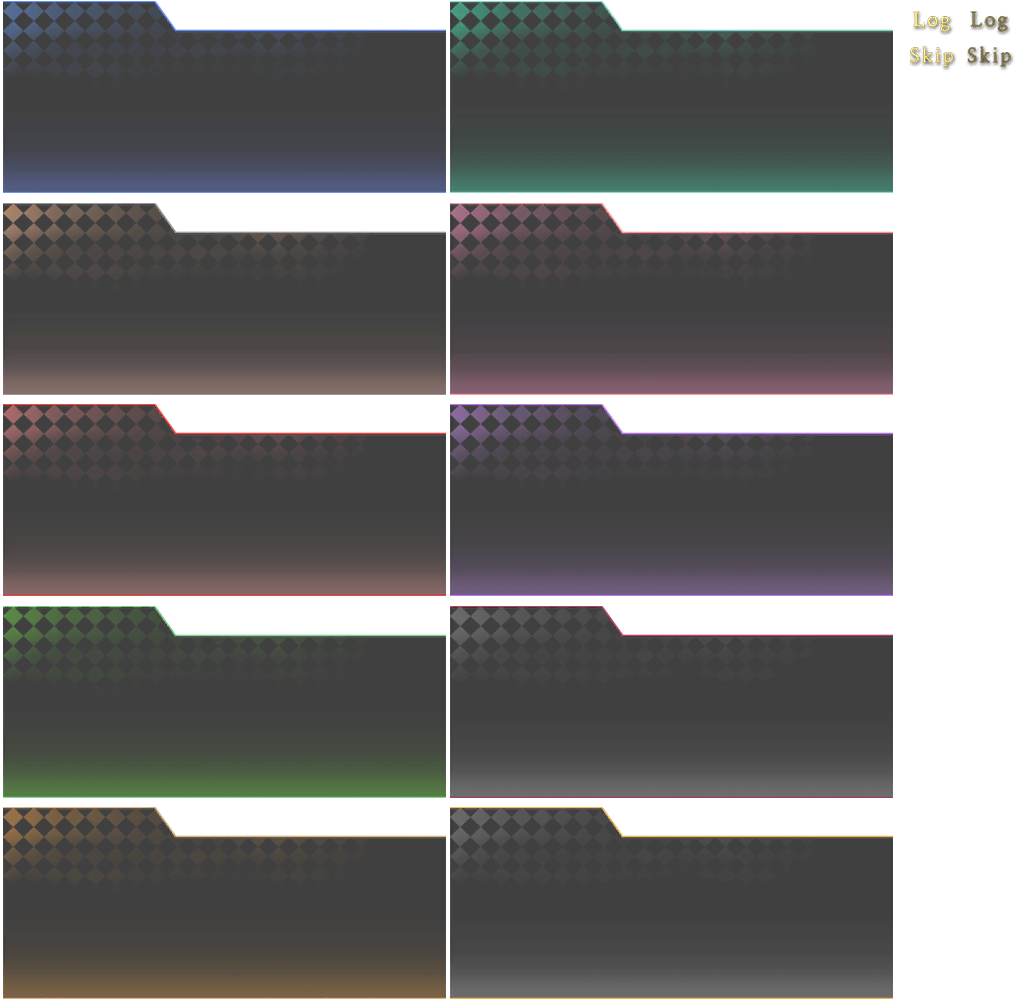Viewport: 1015px width, 999px height.
Task: Select the purple dialogue box panel
Action: click(671, 500)
